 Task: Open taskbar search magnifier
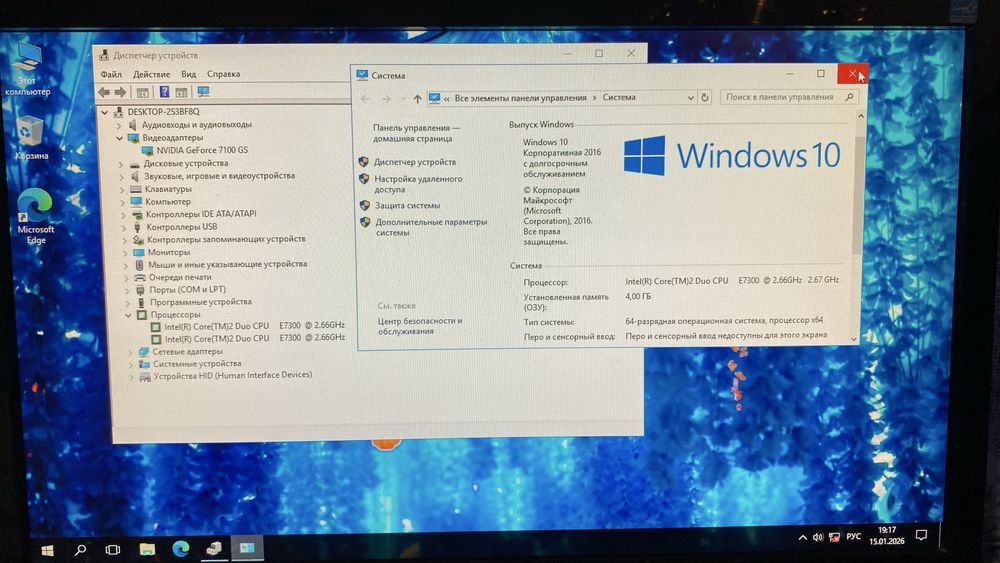pyautogui.click(x=80, y=550)
